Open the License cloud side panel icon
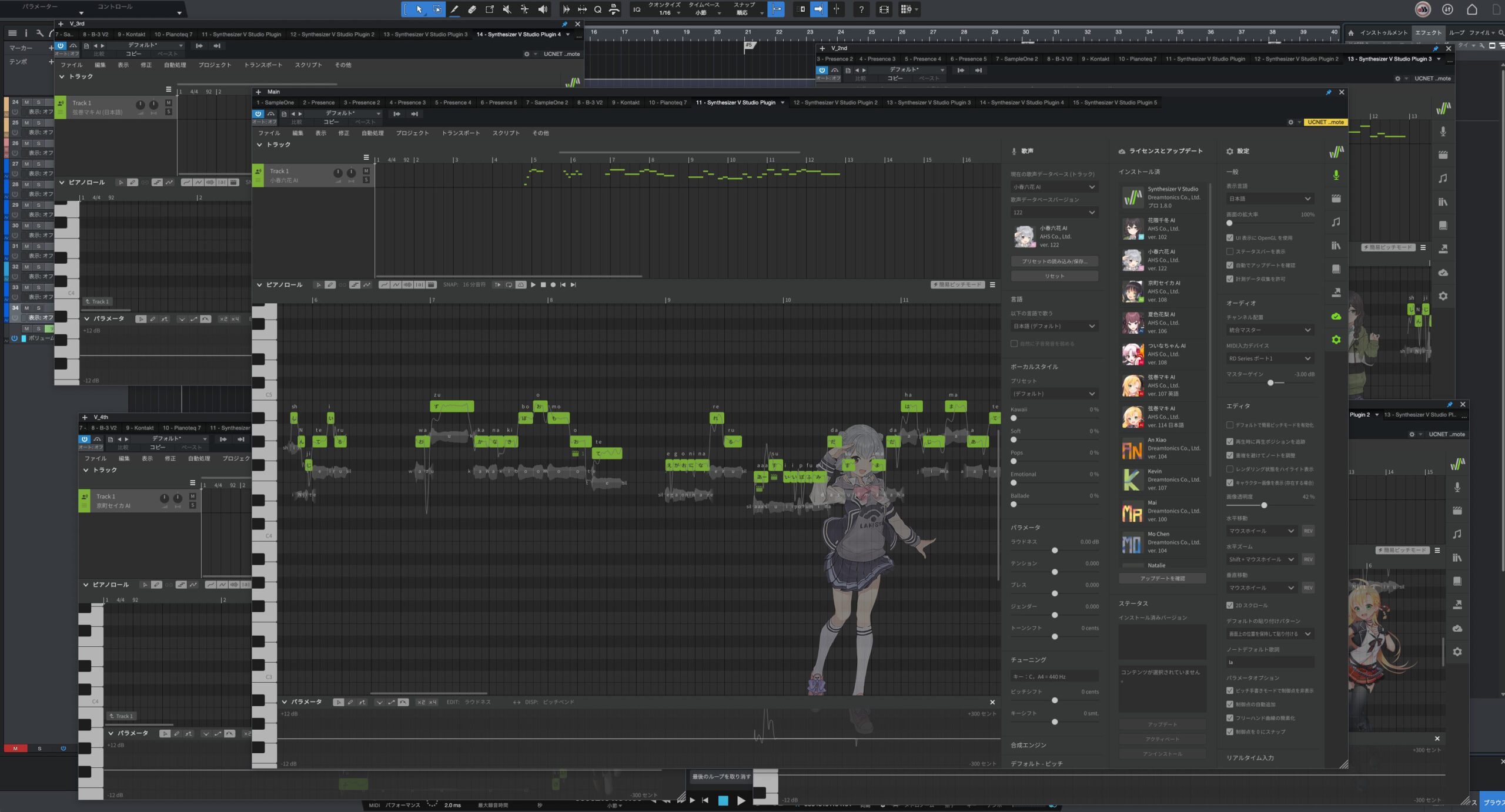 1336,316
